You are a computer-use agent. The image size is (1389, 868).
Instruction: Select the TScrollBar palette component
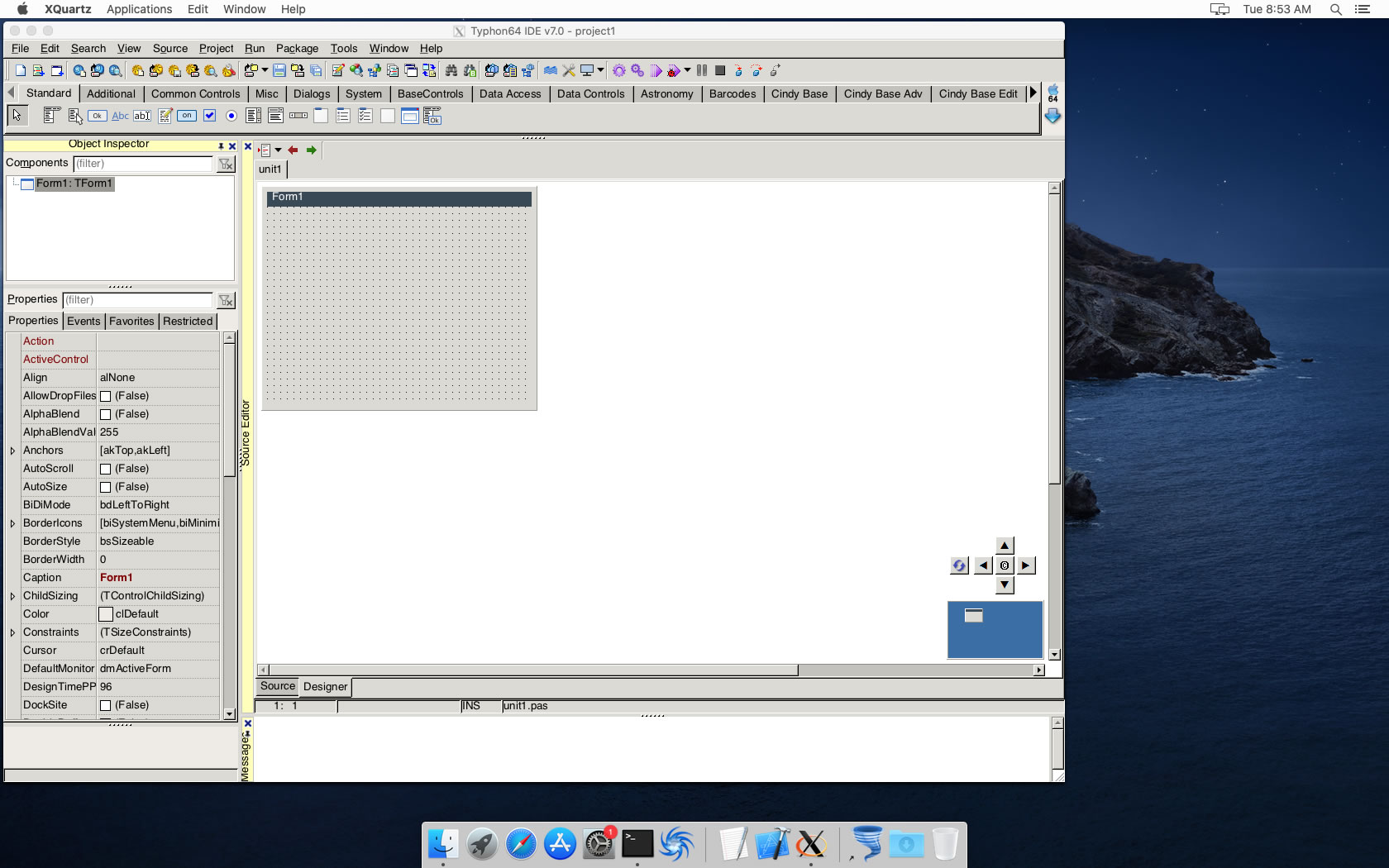(x=298, y=116)
